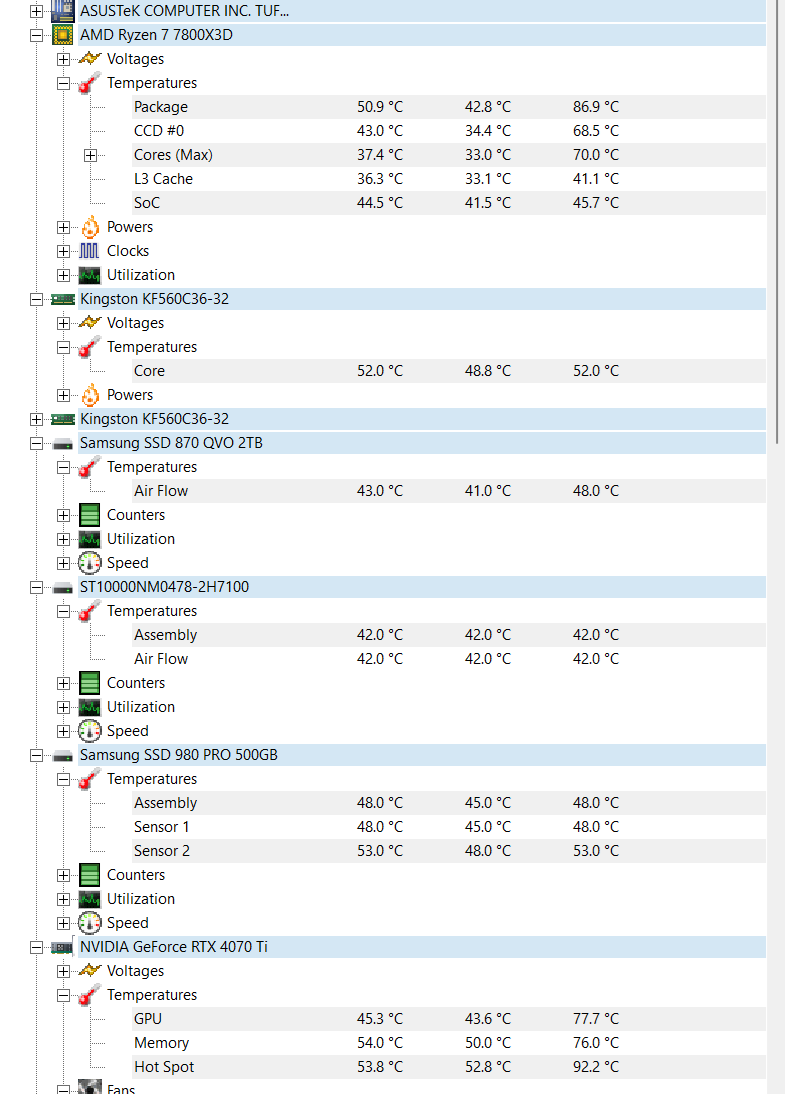Click the thermometer icon for Kingston Temperatures

[90, 347]
